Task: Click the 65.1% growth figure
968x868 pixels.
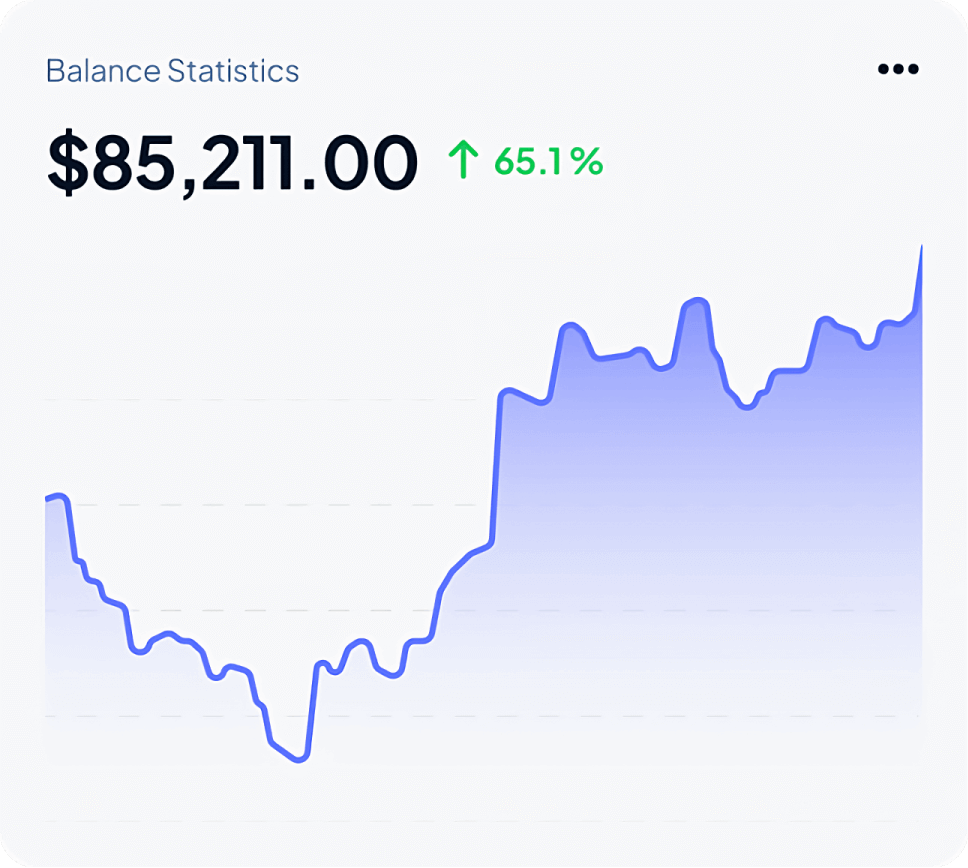Action: point(548,160)
